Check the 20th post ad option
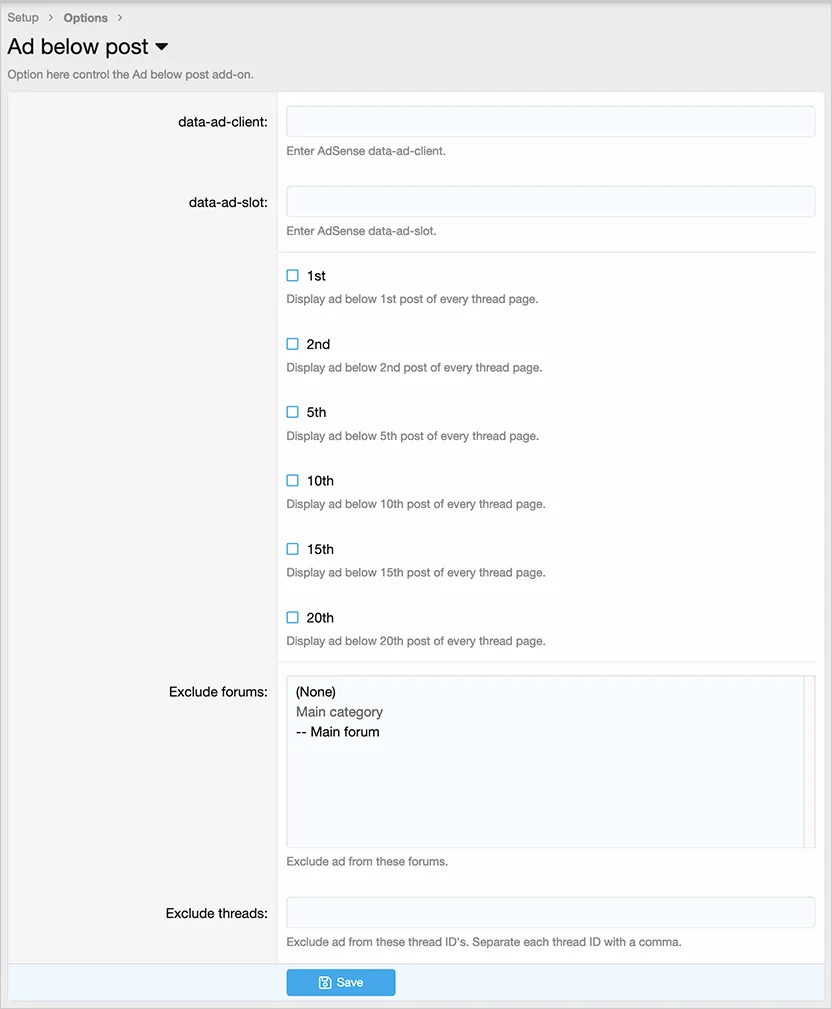The height and width of the screenshot is (1009, 832). coord(293,618)
